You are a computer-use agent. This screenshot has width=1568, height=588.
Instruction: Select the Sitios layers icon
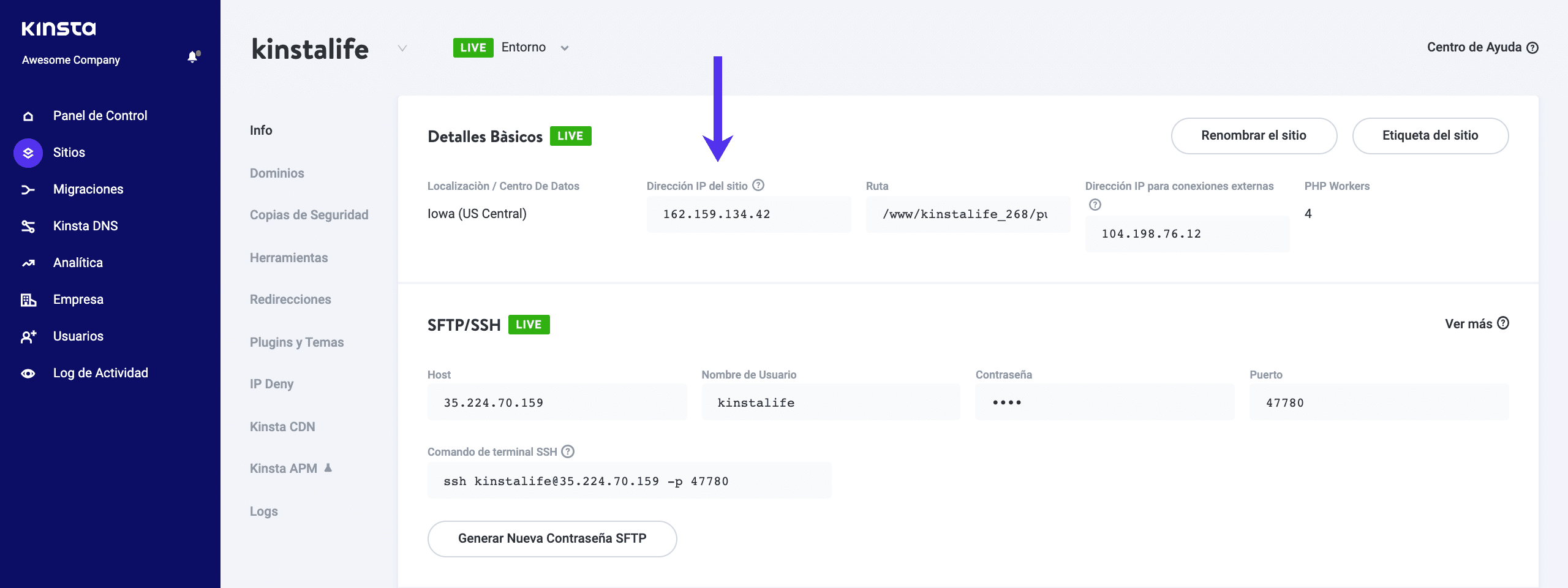(x=28, y=153)
